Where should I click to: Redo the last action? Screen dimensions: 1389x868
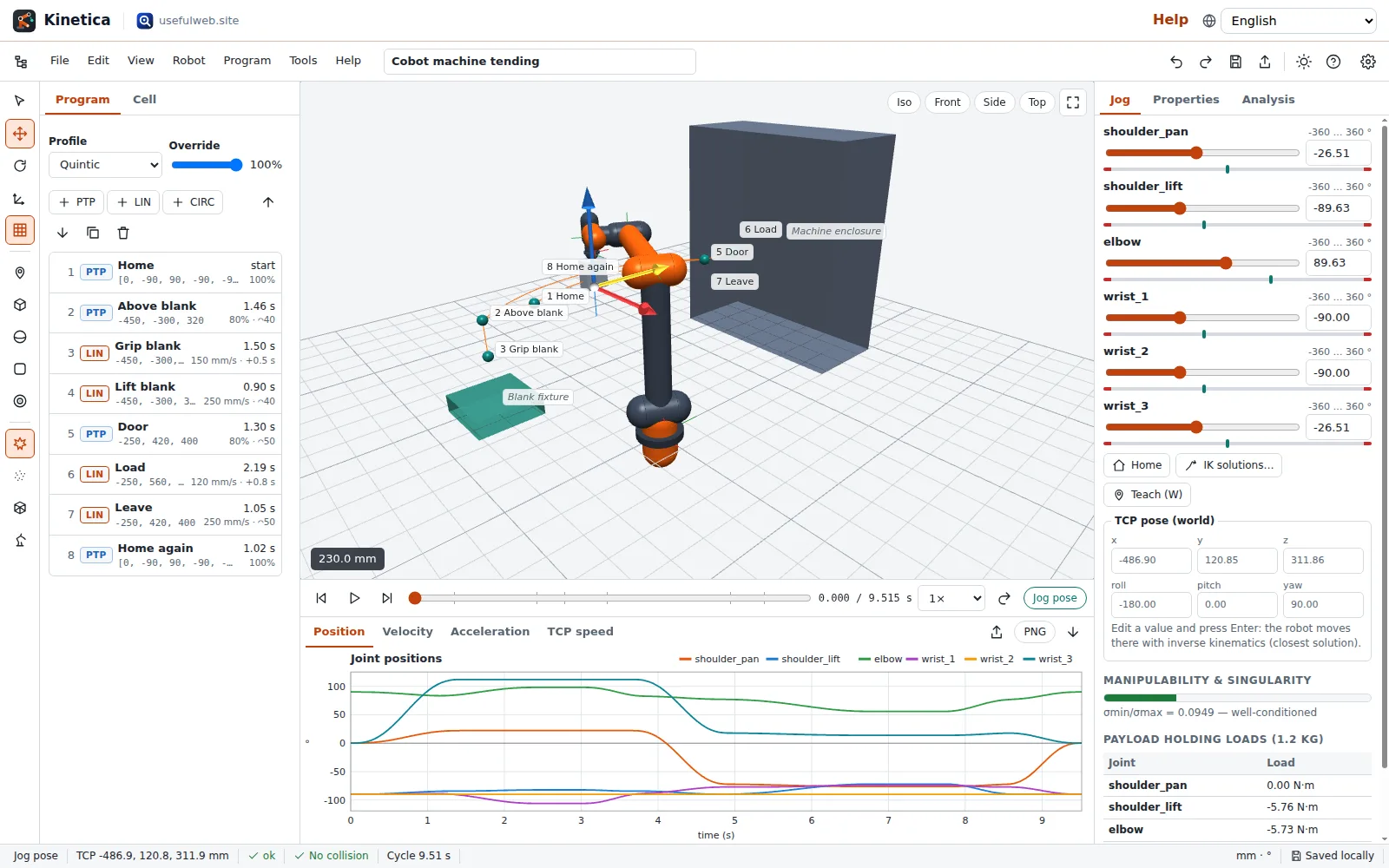click(x=1206, y=62)
